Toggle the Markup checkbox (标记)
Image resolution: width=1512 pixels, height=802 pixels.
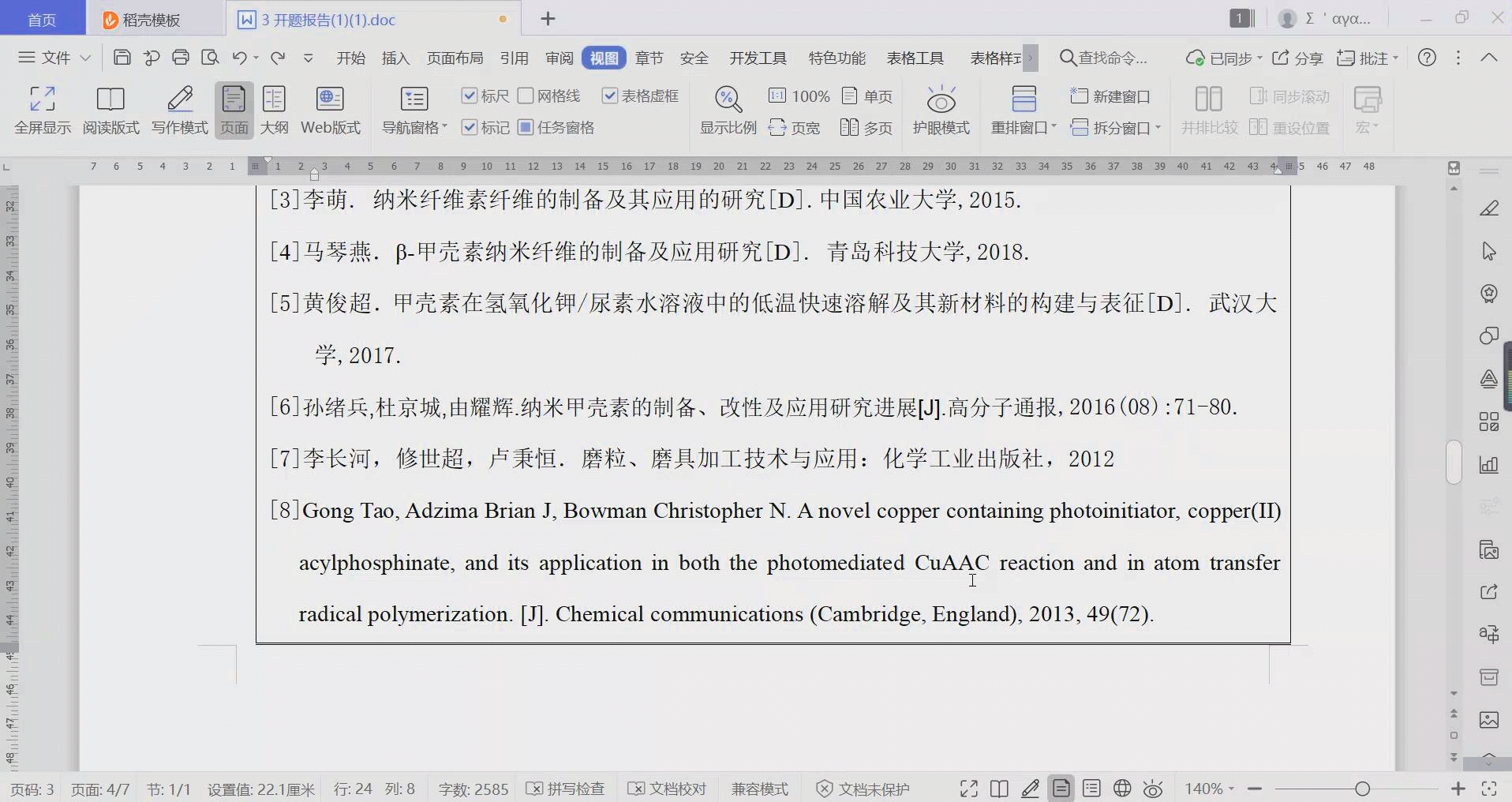[x=485, y=127]
